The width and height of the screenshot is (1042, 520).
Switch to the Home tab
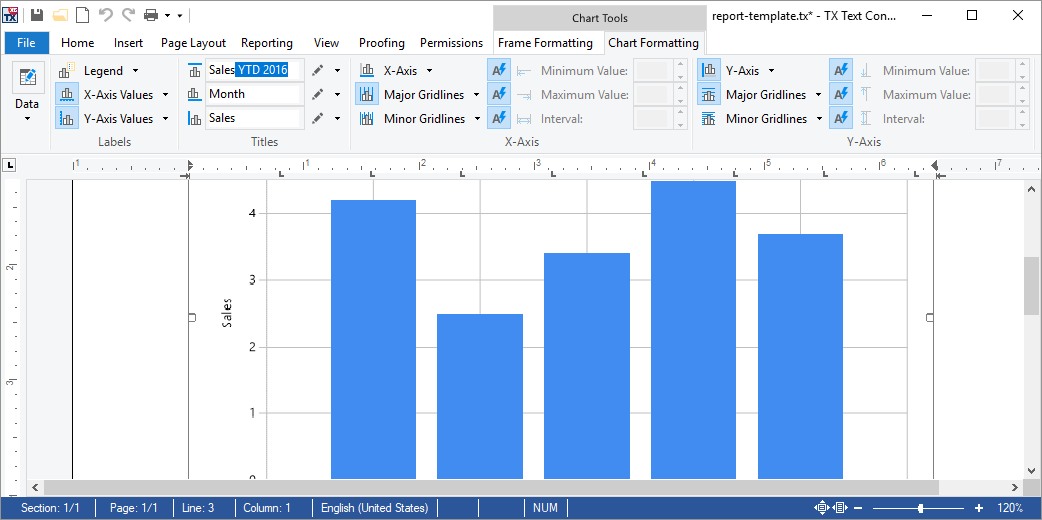coord(78,43)
